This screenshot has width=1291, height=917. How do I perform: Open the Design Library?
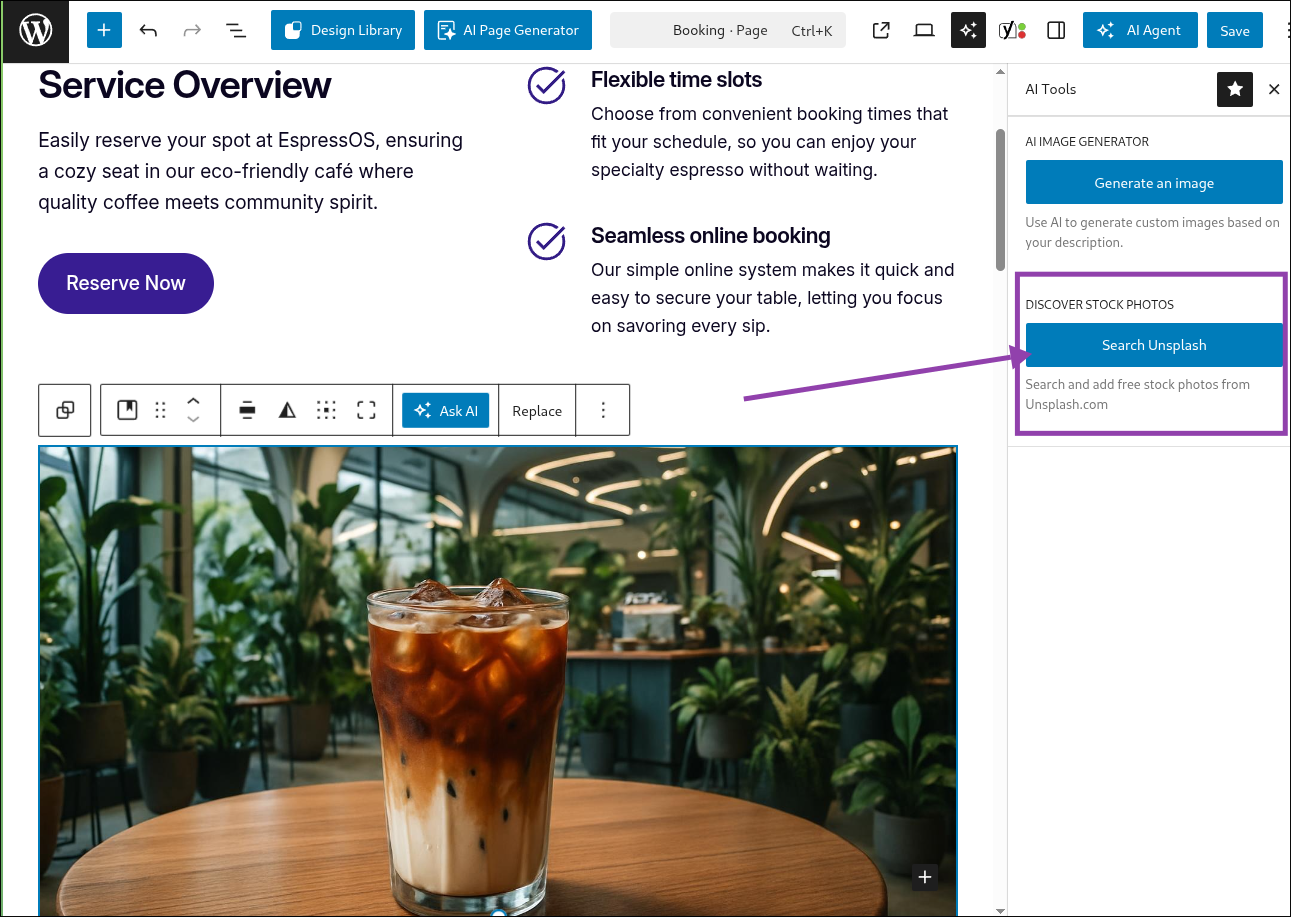342,30
